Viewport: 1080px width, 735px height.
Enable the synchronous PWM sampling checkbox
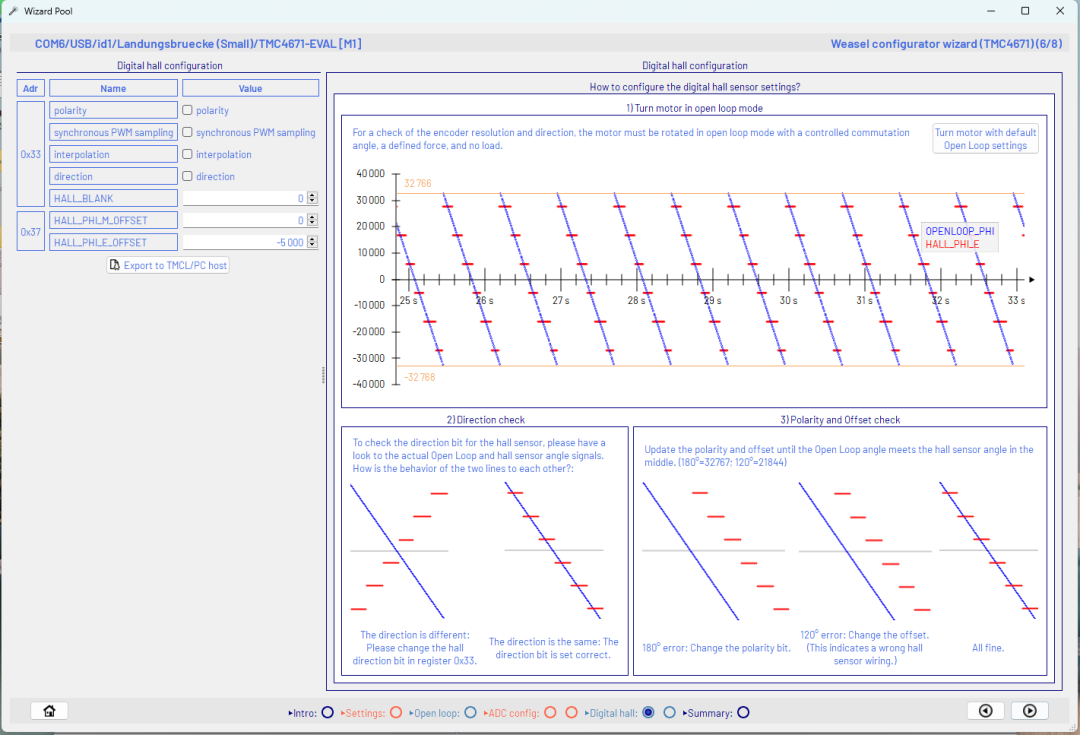click(189, 132)
